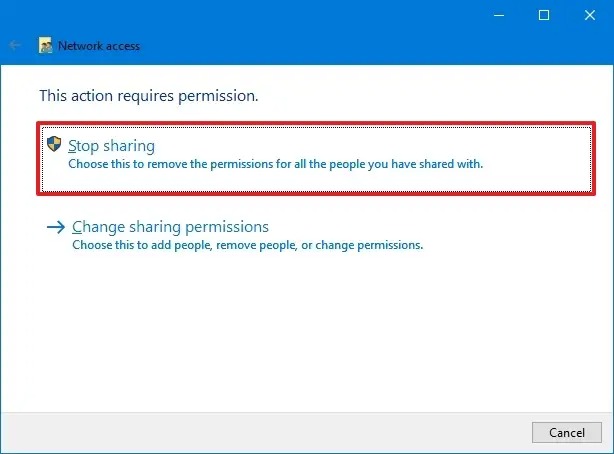Click the arrow icon beside Change sharing permissions
The width and height of the screenshot is (614, 454).
(56, 227)
